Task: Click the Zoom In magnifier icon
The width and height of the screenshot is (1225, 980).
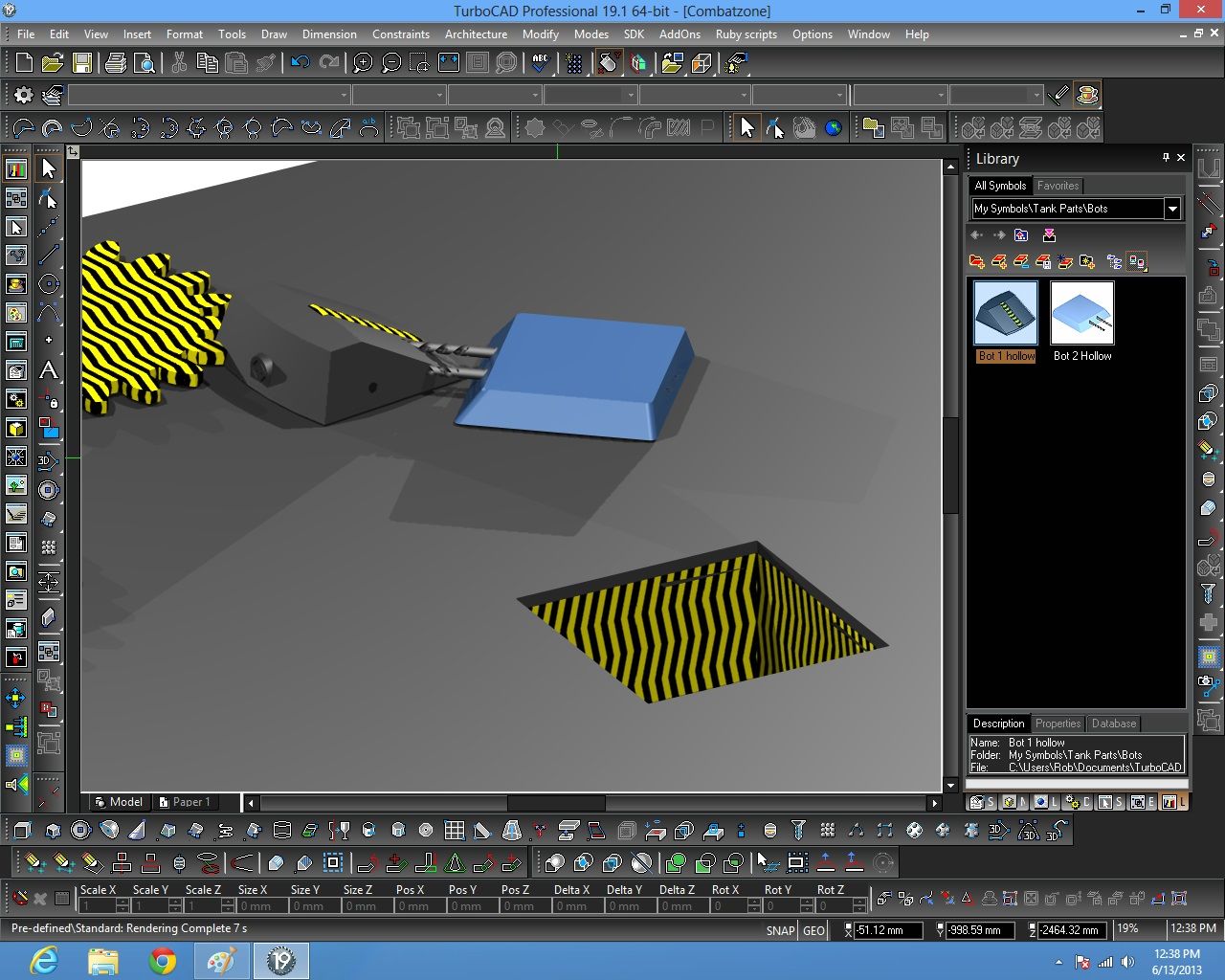Action: click(x=363, y=63)
